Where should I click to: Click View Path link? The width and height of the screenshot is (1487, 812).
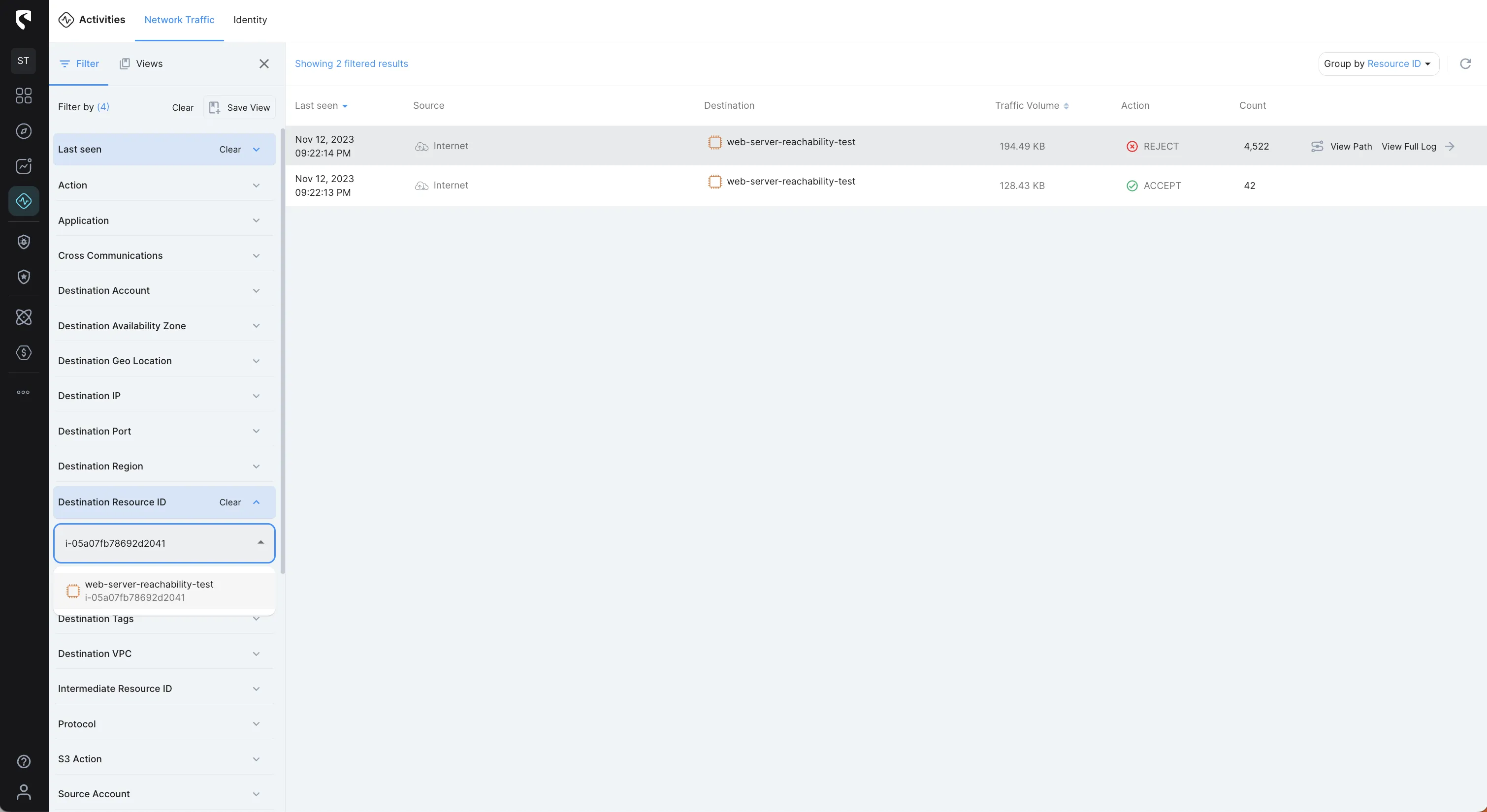tap(1351, 147)
